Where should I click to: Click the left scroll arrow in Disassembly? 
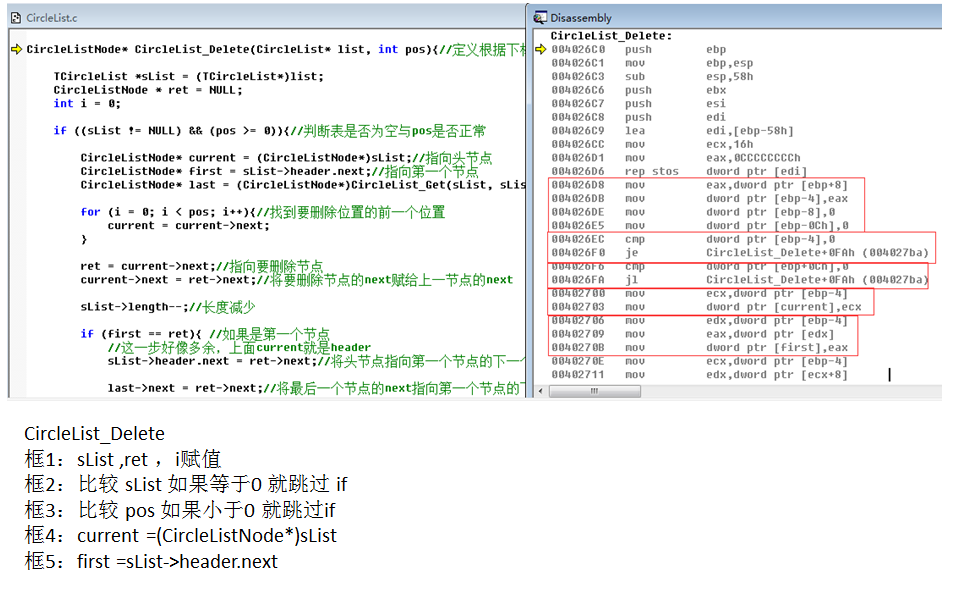[x=540, y=391]
